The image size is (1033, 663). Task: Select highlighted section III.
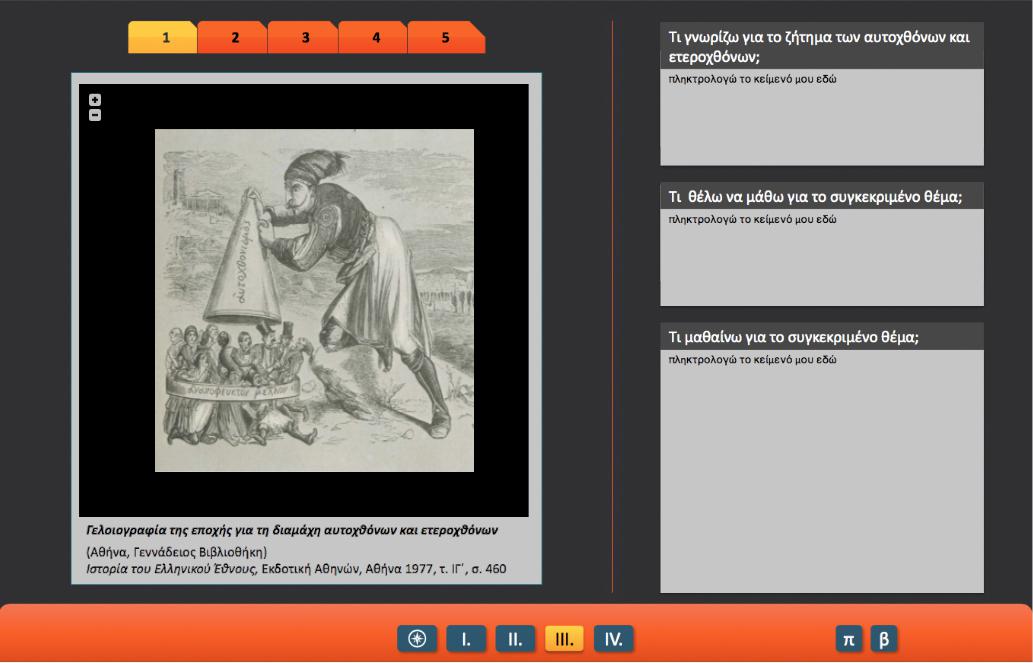(x=564, y=639)
